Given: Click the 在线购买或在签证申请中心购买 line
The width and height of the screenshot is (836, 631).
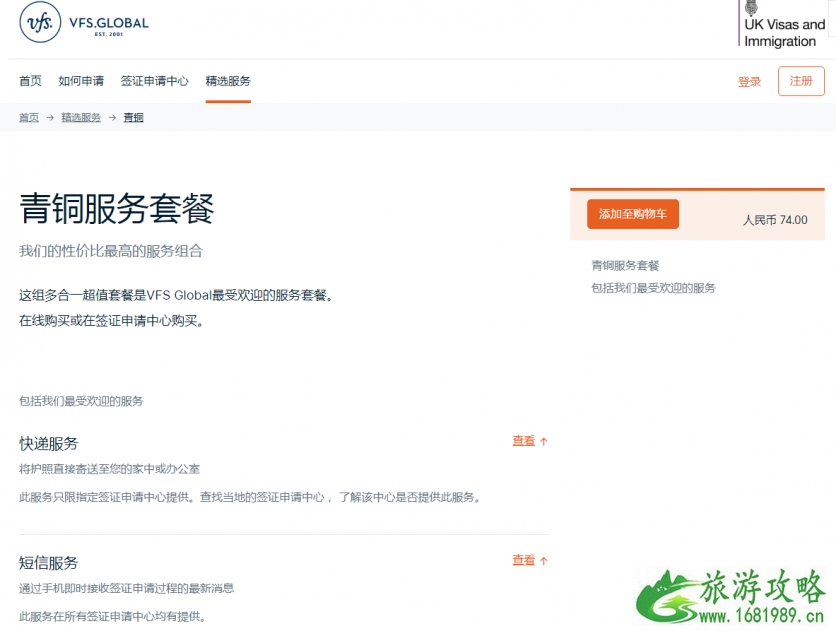Looking at the screenshot, I should (111, 321).
